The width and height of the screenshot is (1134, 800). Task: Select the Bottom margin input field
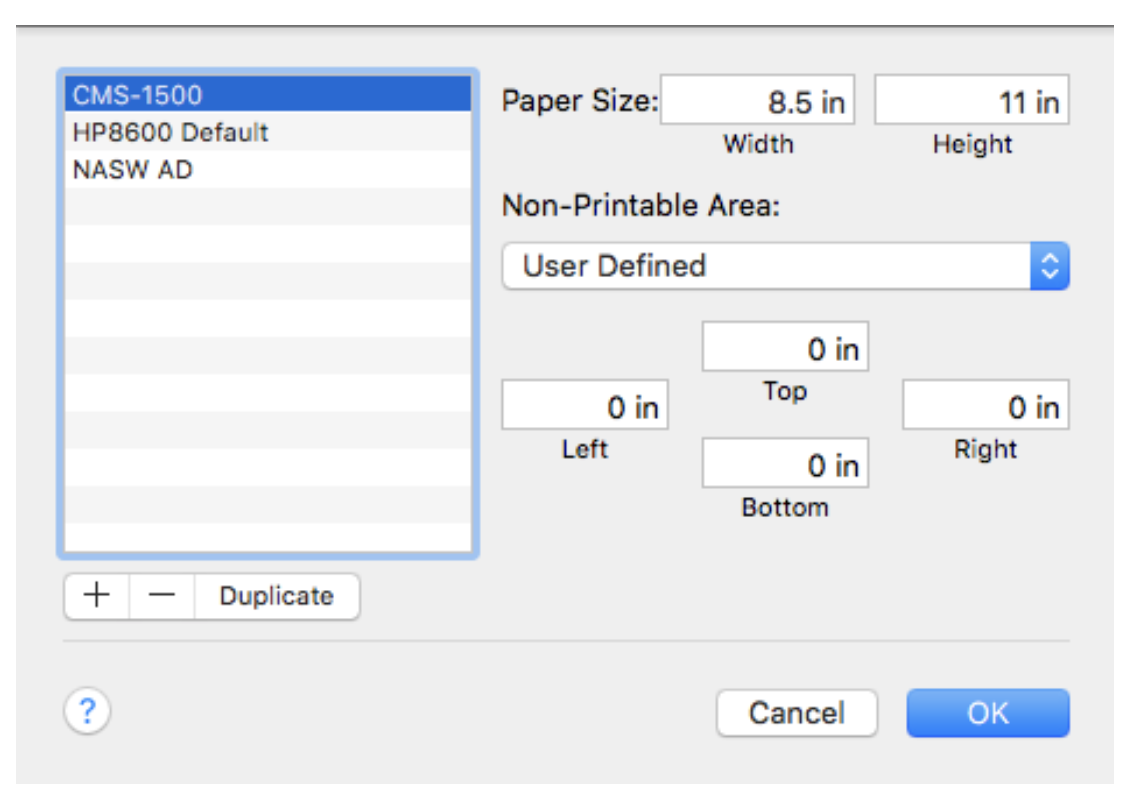pyautogui.click(x=785, y=462)
